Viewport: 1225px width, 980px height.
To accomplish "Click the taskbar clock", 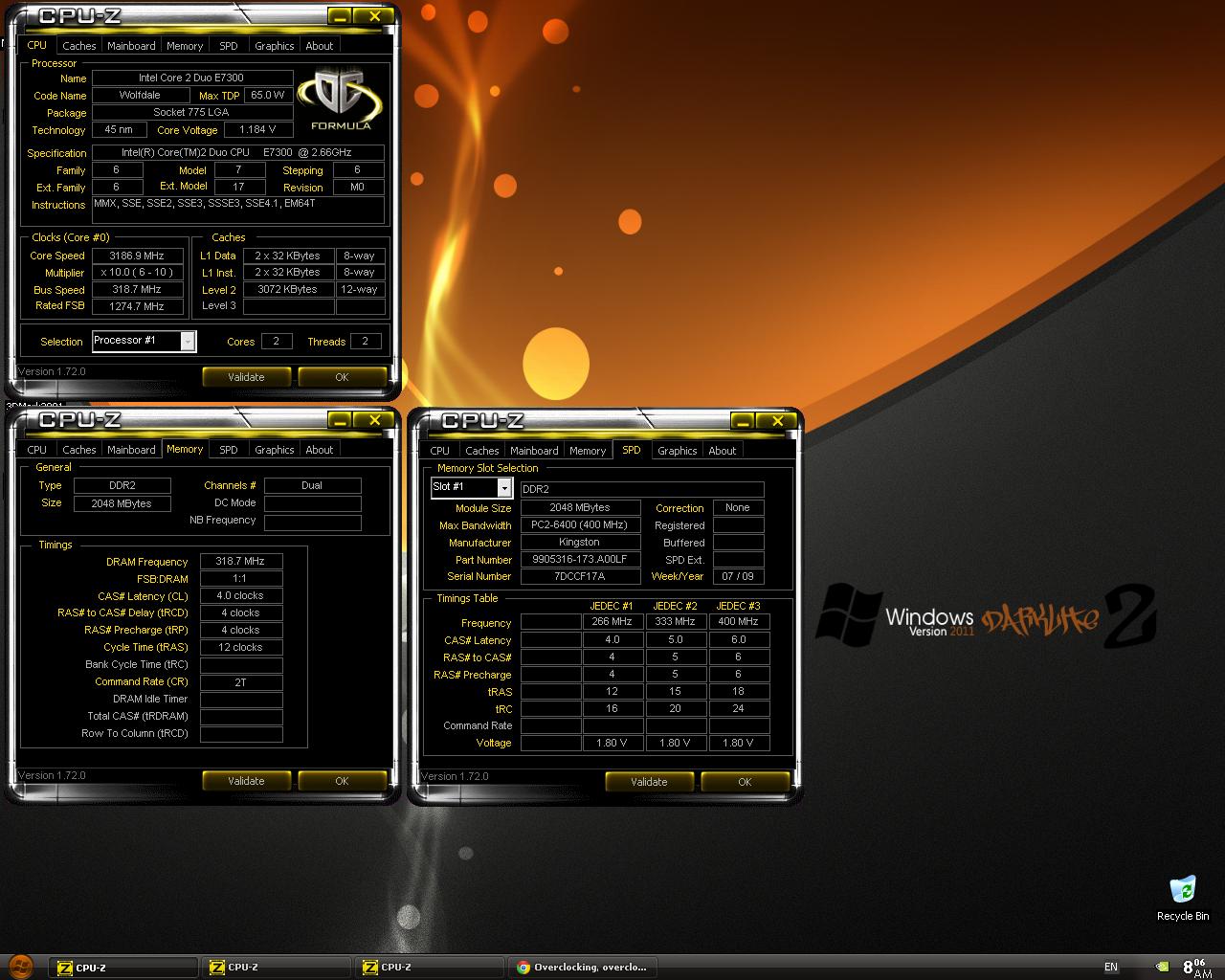I will 1196,967.
